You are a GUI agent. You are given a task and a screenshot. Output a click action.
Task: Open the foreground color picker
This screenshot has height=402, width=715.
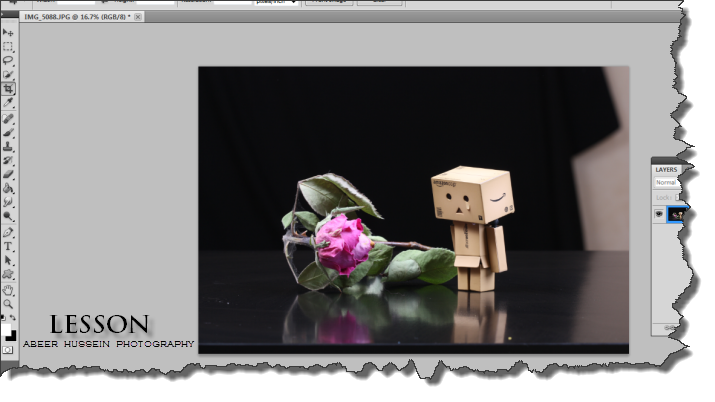[x=5, y=330]
